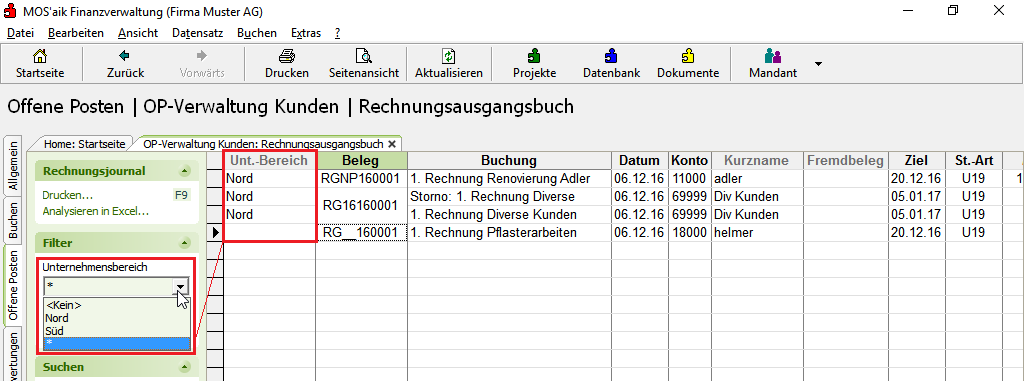Click the Kurzname column header
This screenshot has height=381, width=1024.
point(757,161)
